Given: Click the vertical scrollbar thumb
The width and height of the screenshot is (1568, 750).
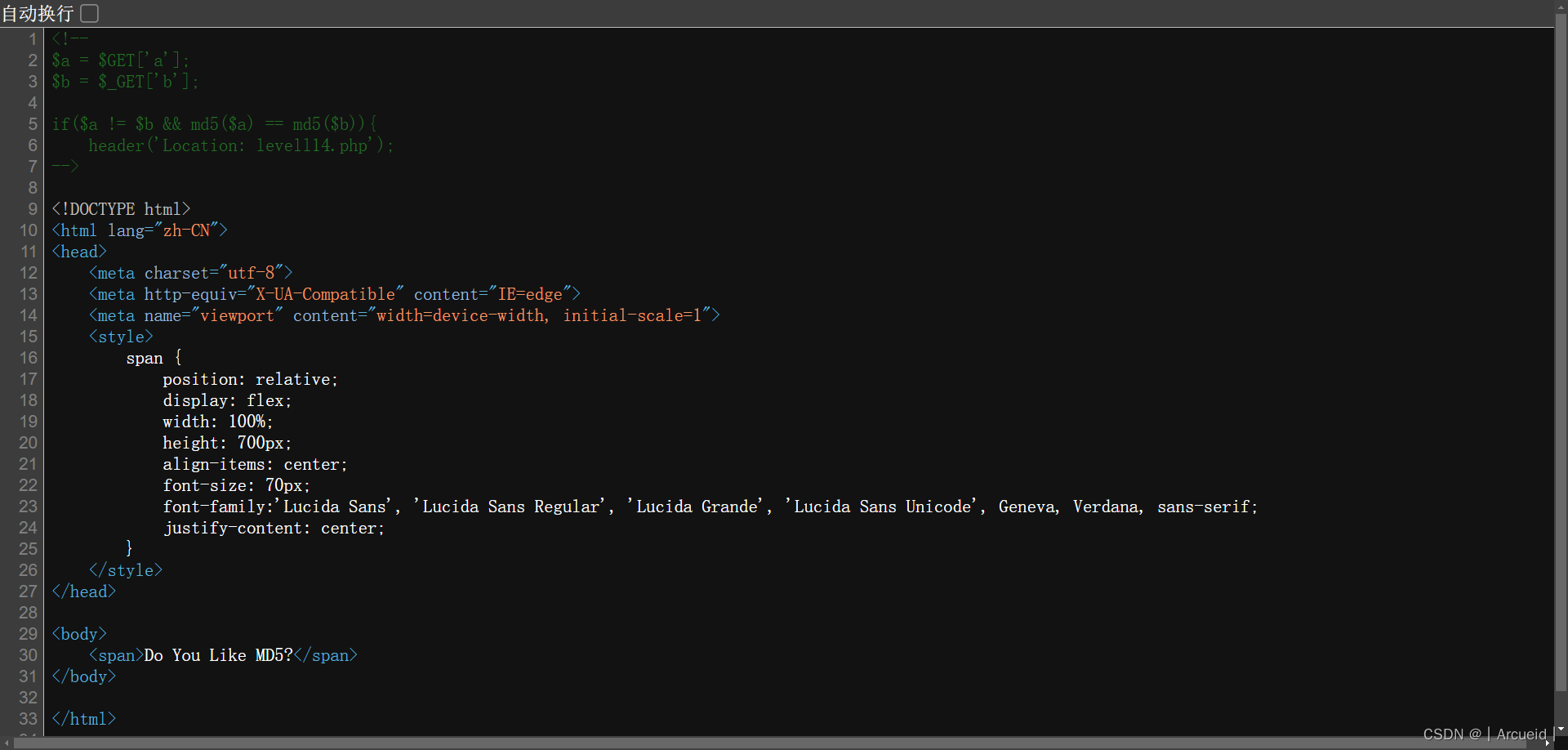Looking at the screenshot, I should [1561, 351].
